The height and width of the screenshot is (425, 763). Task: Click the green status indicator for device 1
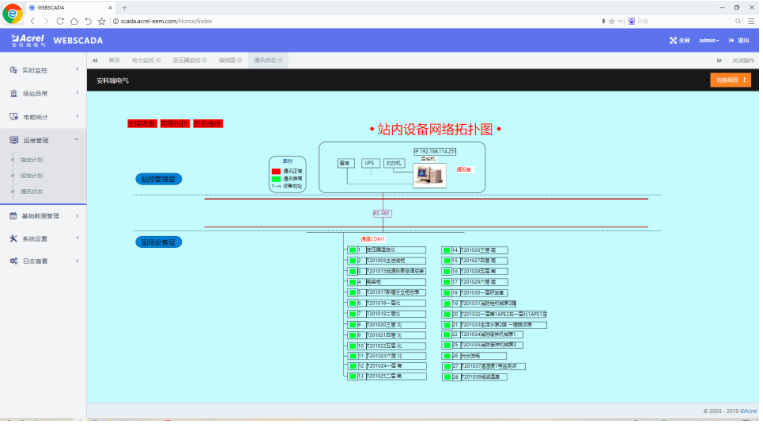pyautogui.click(x=351, y=249)
